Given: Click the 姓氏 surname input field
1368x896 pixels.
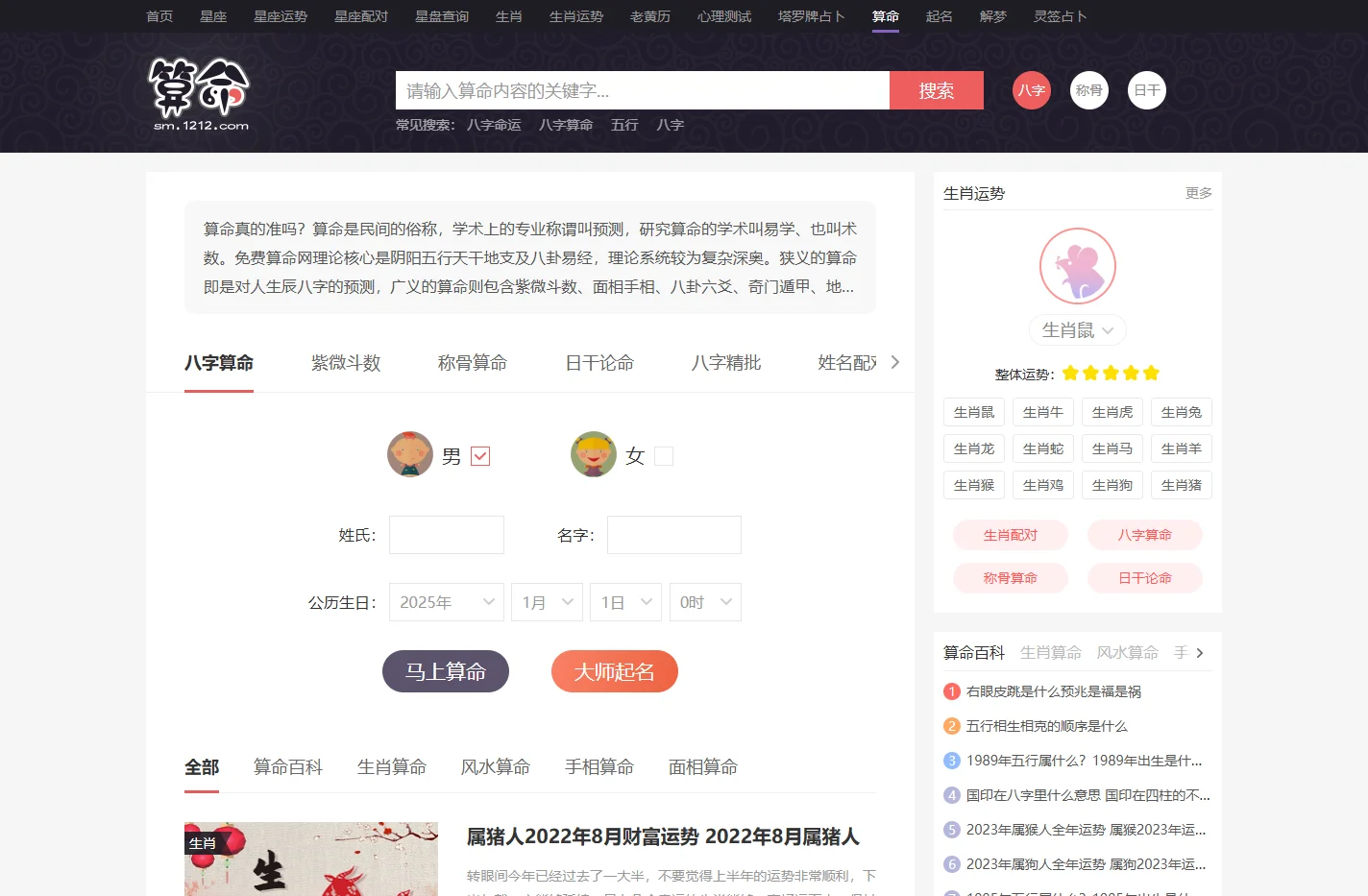Looking at the screenshot, I should [447, 535].
